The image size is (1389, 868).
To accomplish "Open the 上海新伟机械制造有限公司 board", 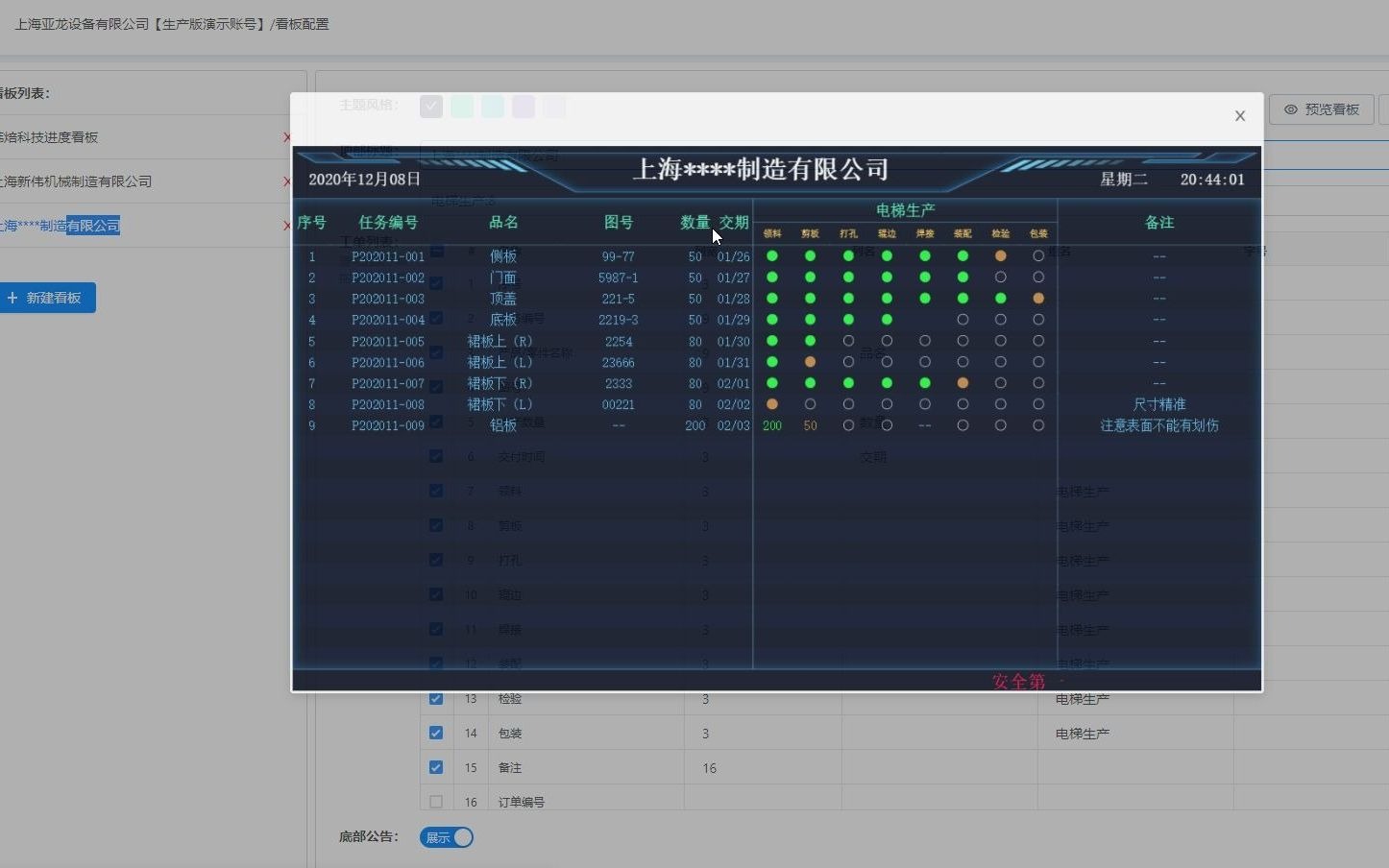I will (76, 181).
